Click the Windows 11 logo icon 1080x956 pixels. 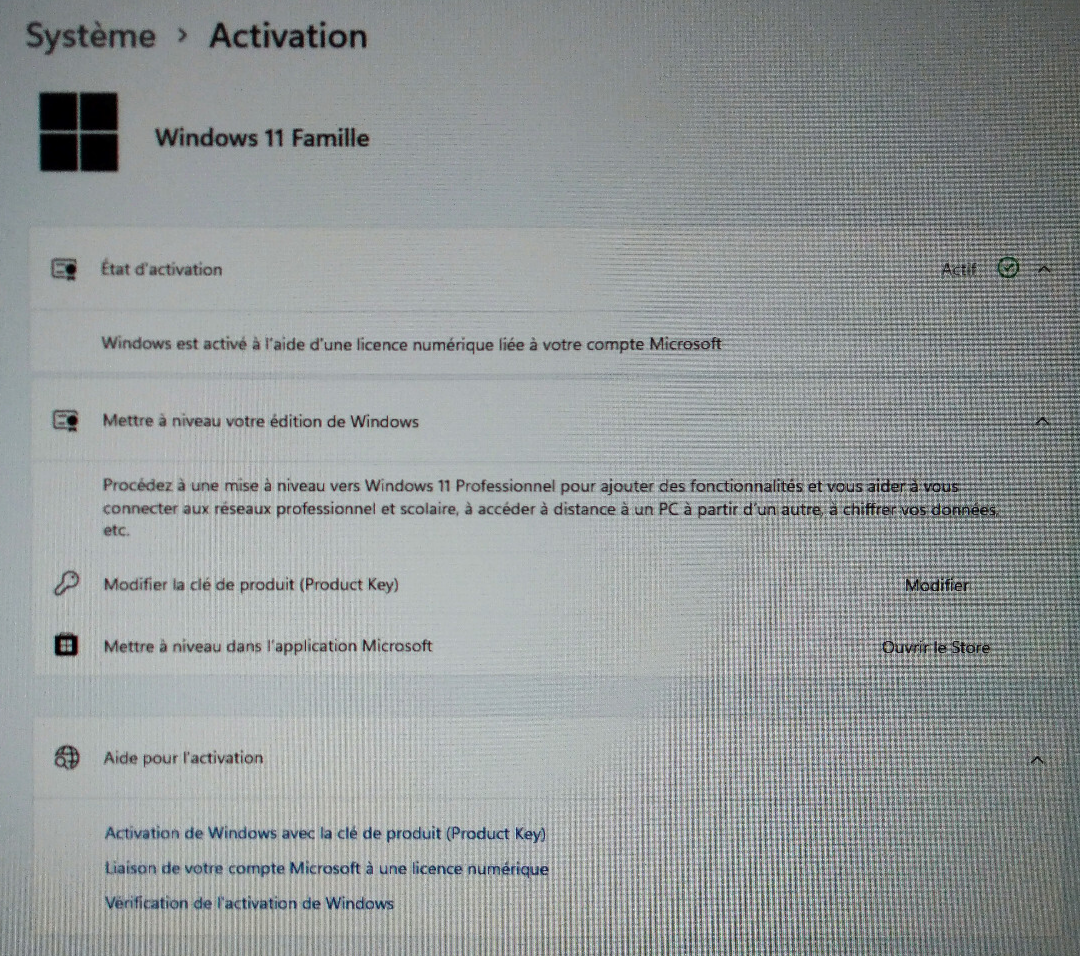point(79,132)
